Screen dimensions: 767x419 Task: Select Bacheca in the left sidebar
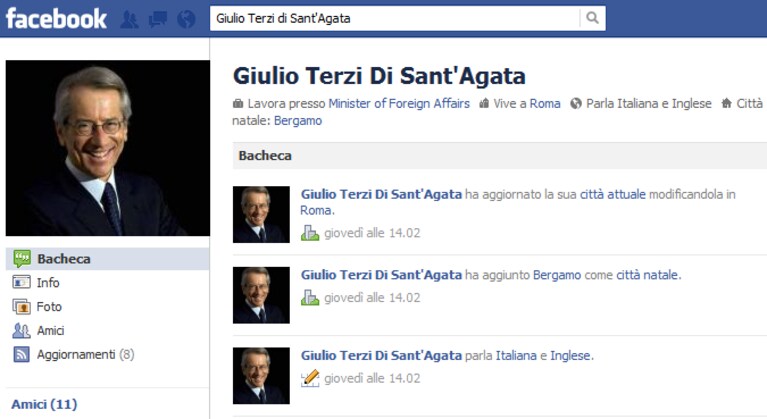[x=108, y=259]
